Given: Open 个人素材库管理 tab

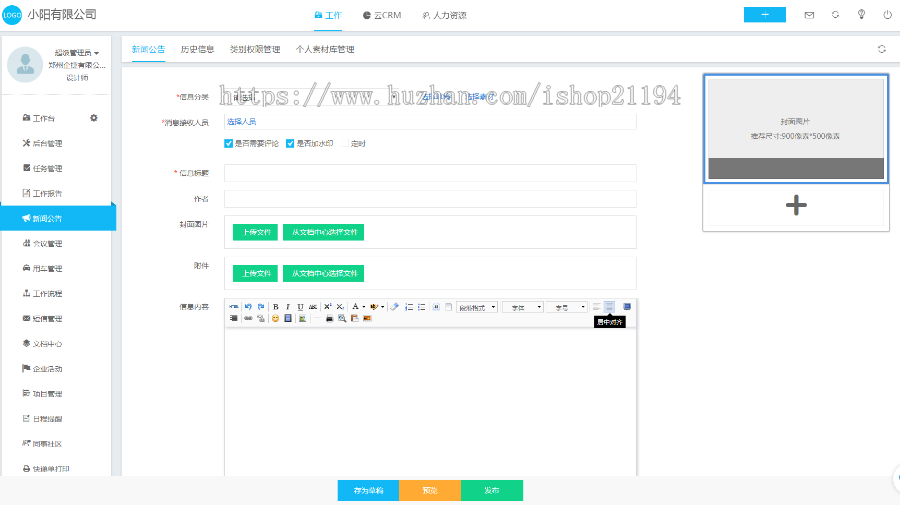Looking at the screenshot, I should pyautogui.click(x=325, y=49).
